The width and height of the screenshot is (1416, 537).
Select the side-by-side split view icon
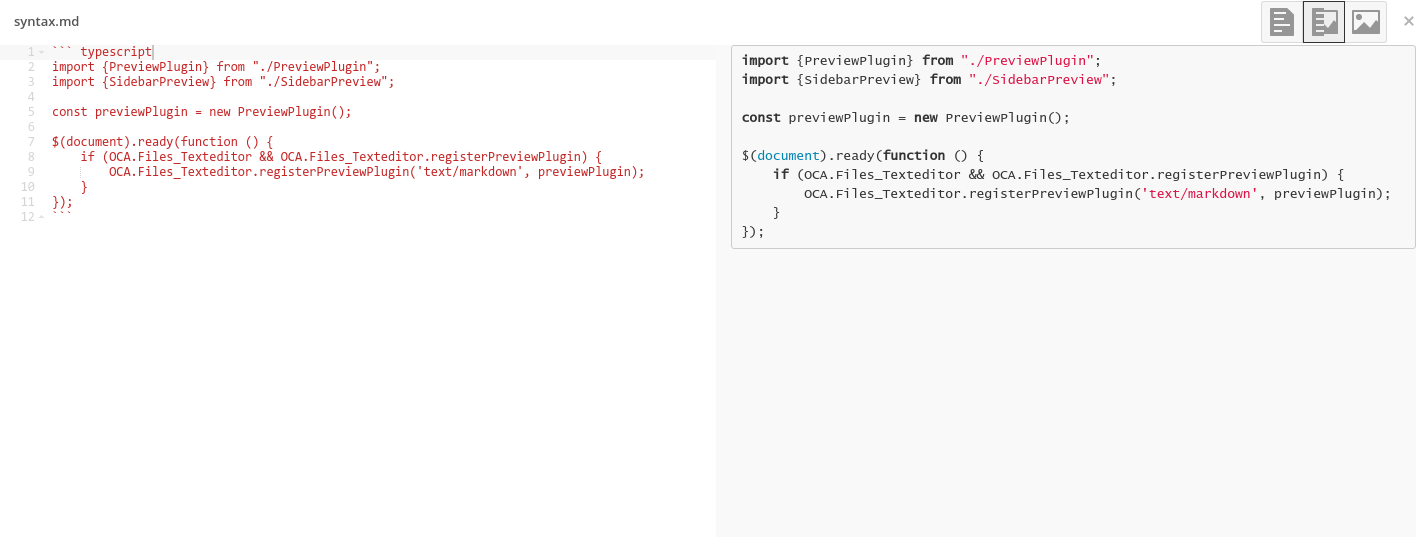1324,21
